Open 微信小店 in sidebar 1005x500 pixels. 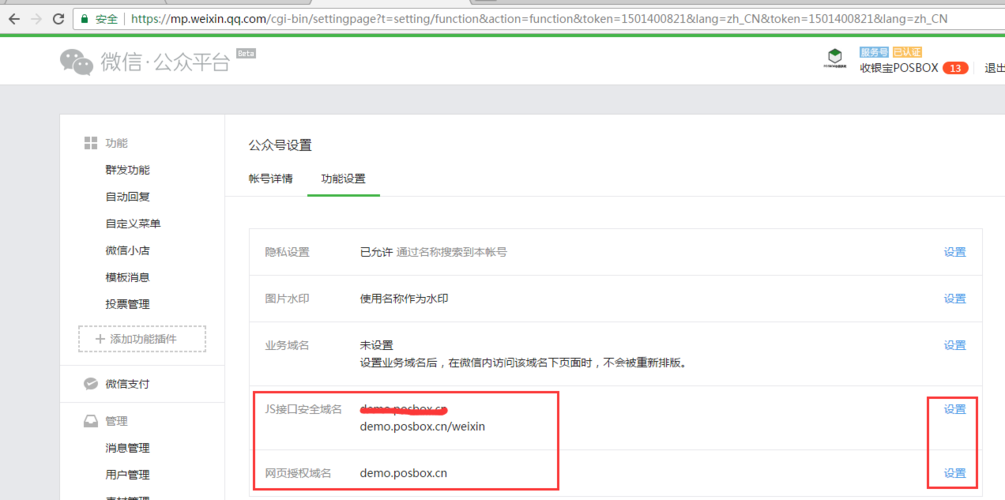128,251
